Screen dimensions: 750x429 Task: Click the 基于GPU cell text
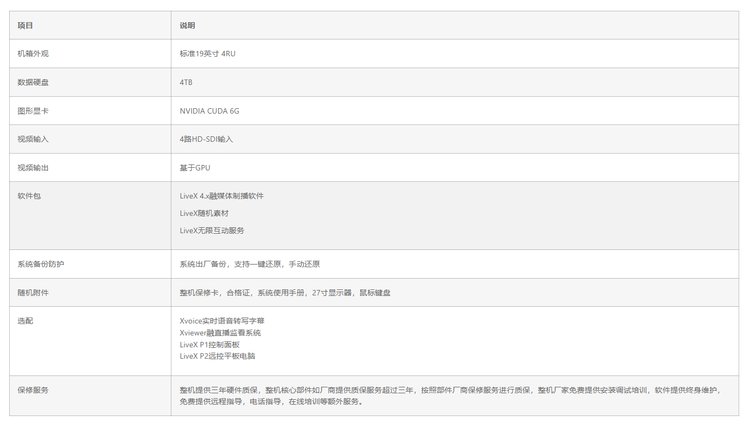[195, 167]
